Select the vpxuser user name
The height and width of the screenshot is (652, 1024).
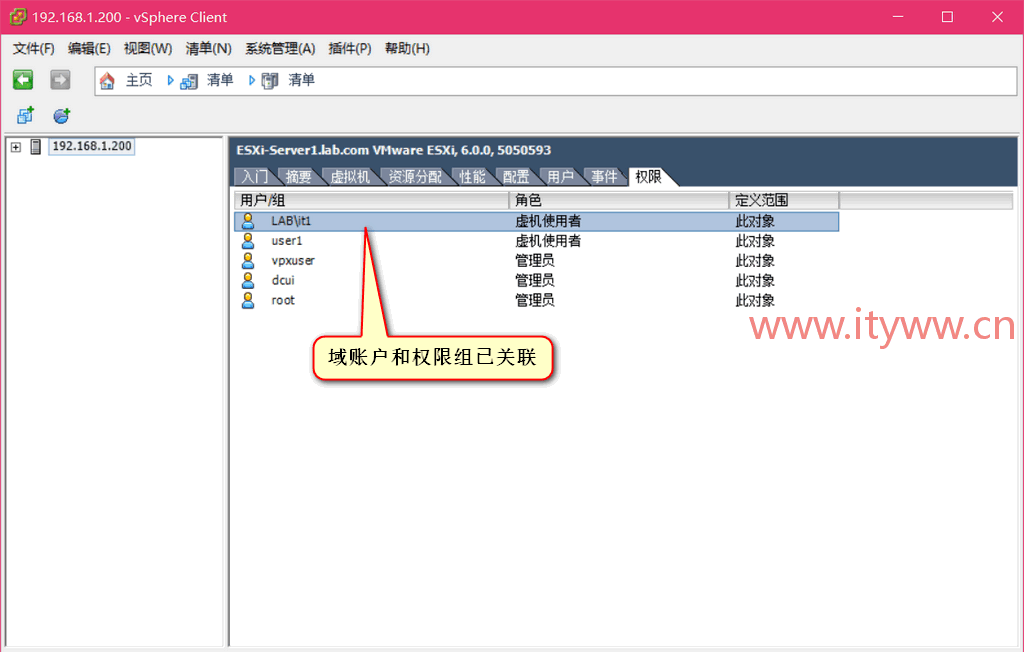click(293, 261)
